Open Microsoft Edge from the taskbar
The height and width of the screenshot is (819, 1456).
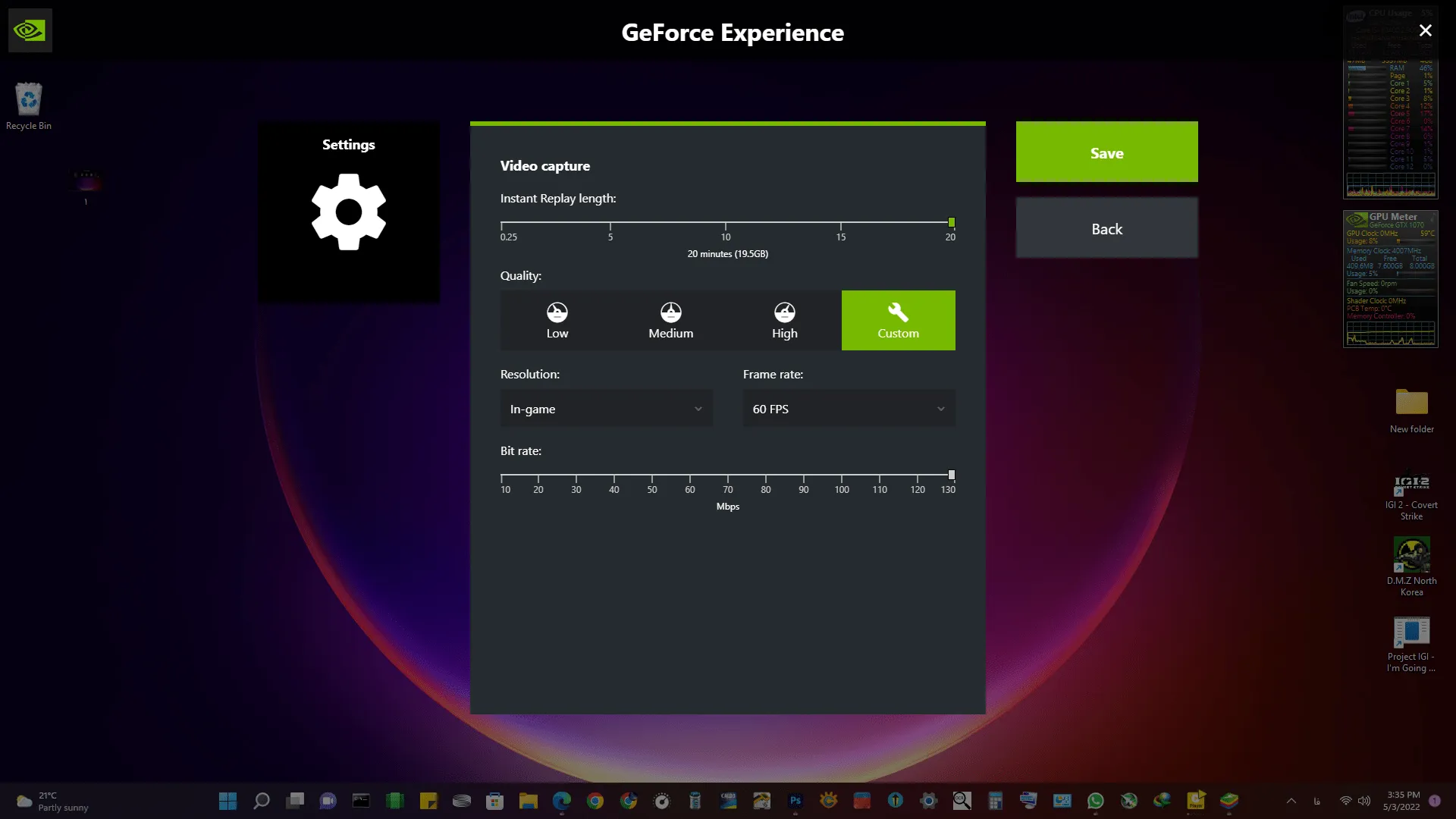pyautogui.click(x=561, y=801)
